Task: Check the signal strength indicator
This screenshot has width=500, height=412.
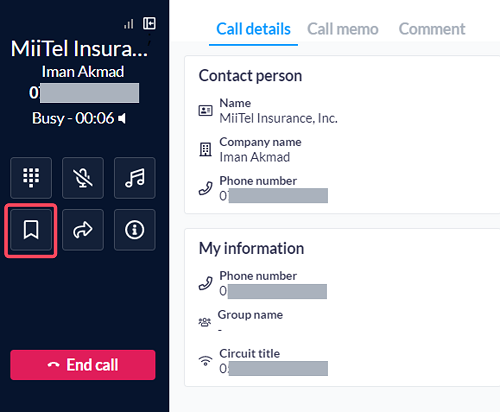Action: click(x=129, y=24)
